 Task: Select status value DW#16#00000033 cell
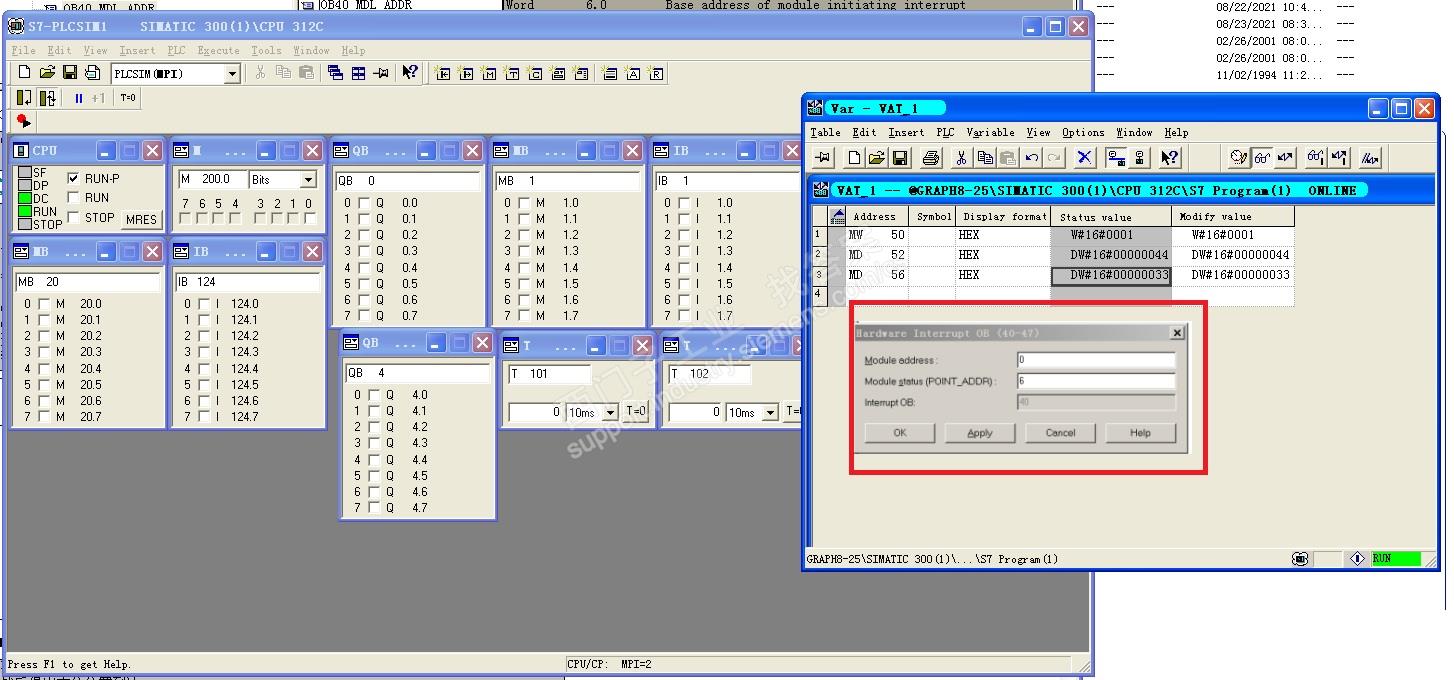pos(1111,275)
